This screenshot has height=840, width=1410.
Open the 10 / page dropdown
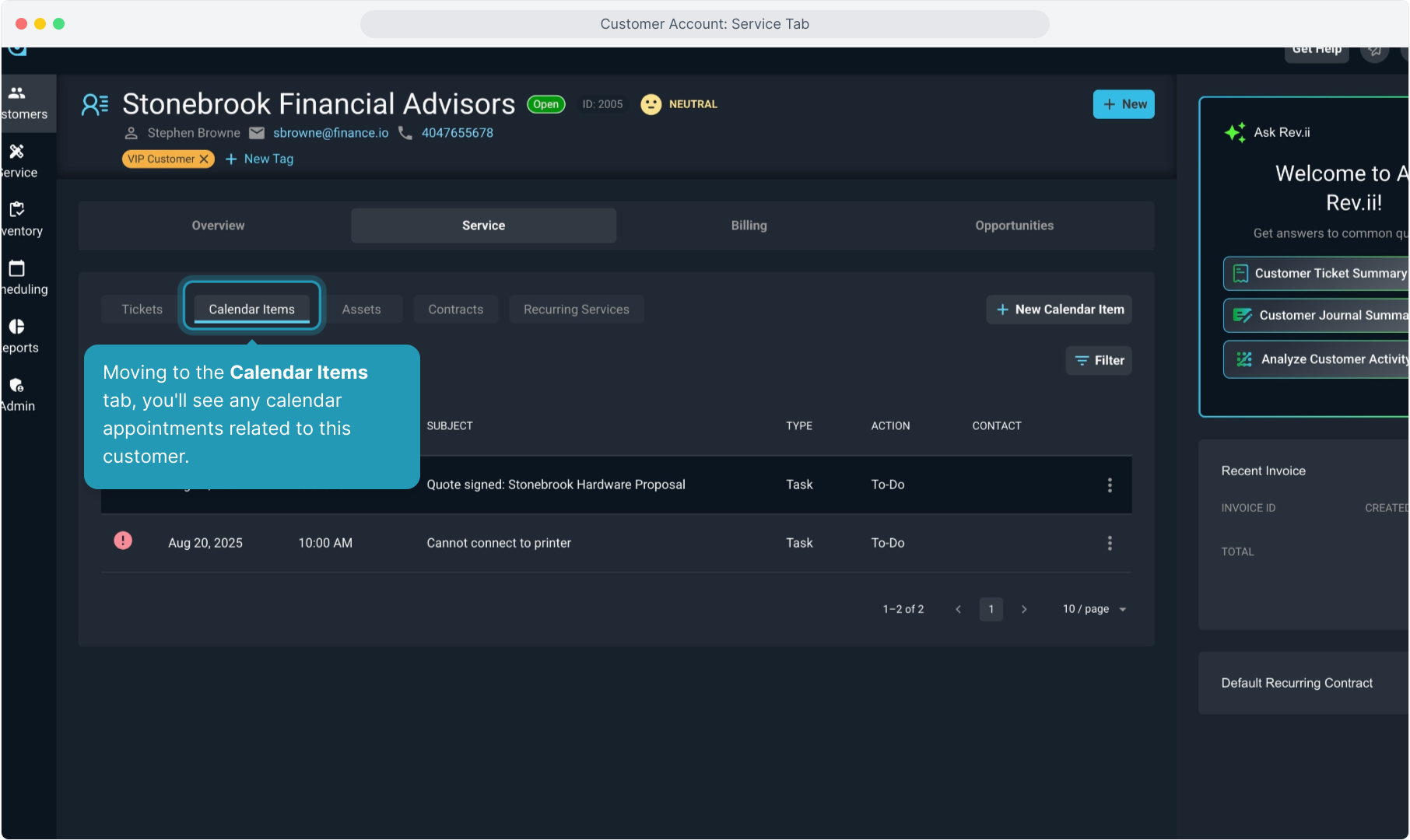click(x=1095, y=609)
